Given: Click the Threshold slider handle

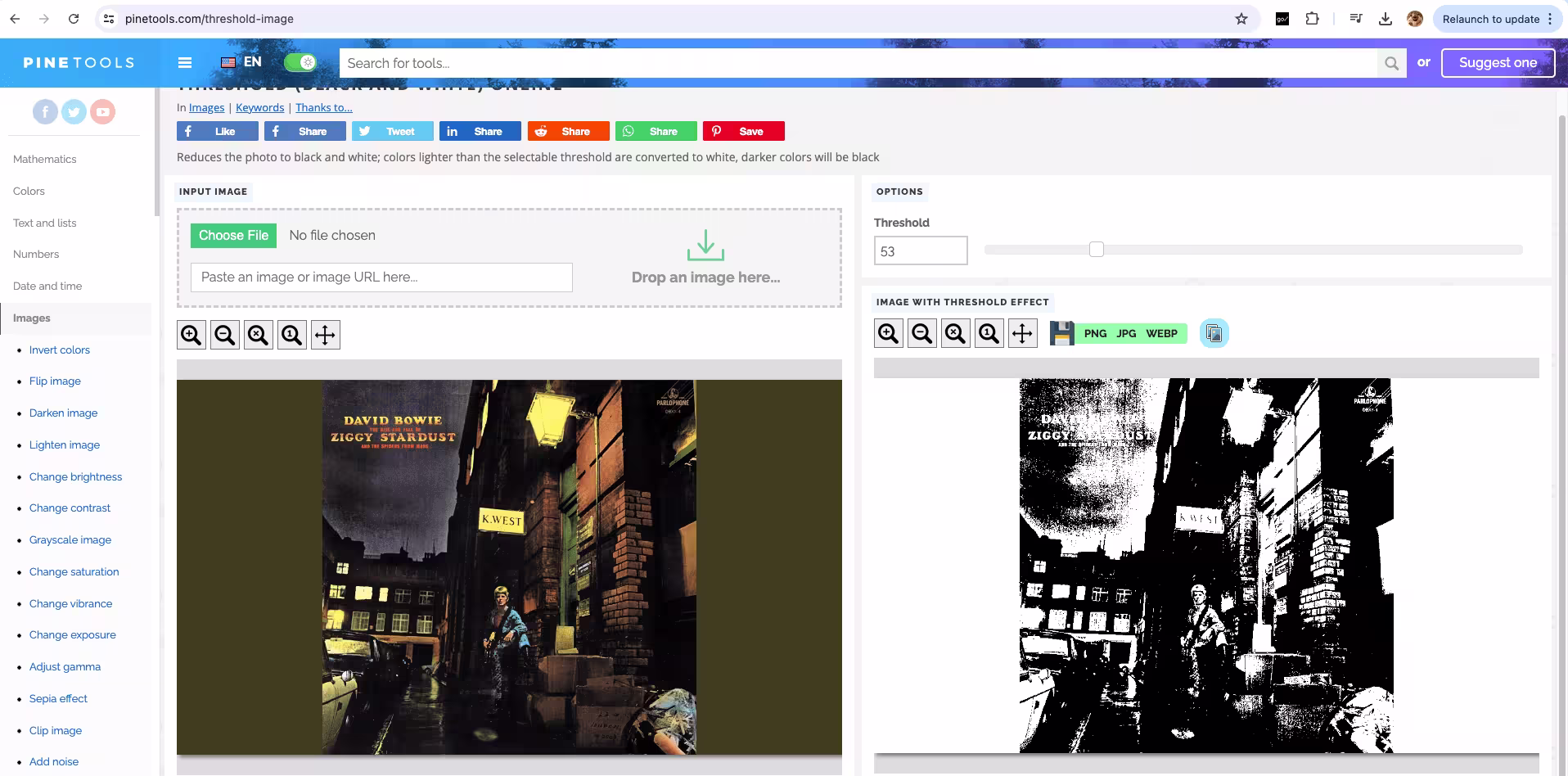Looking at the screenshot, I should (1097, 249).
